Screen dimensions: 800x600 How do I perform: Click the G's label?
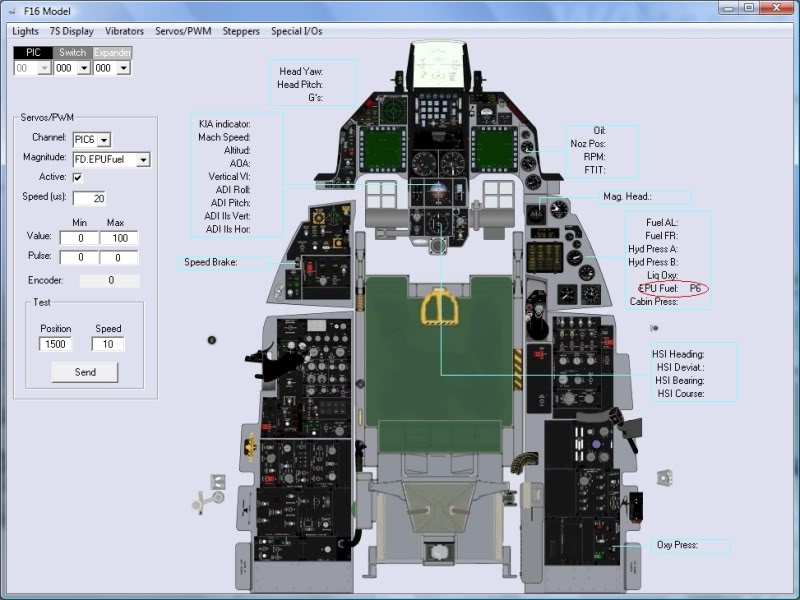click(x=315, y=97)
